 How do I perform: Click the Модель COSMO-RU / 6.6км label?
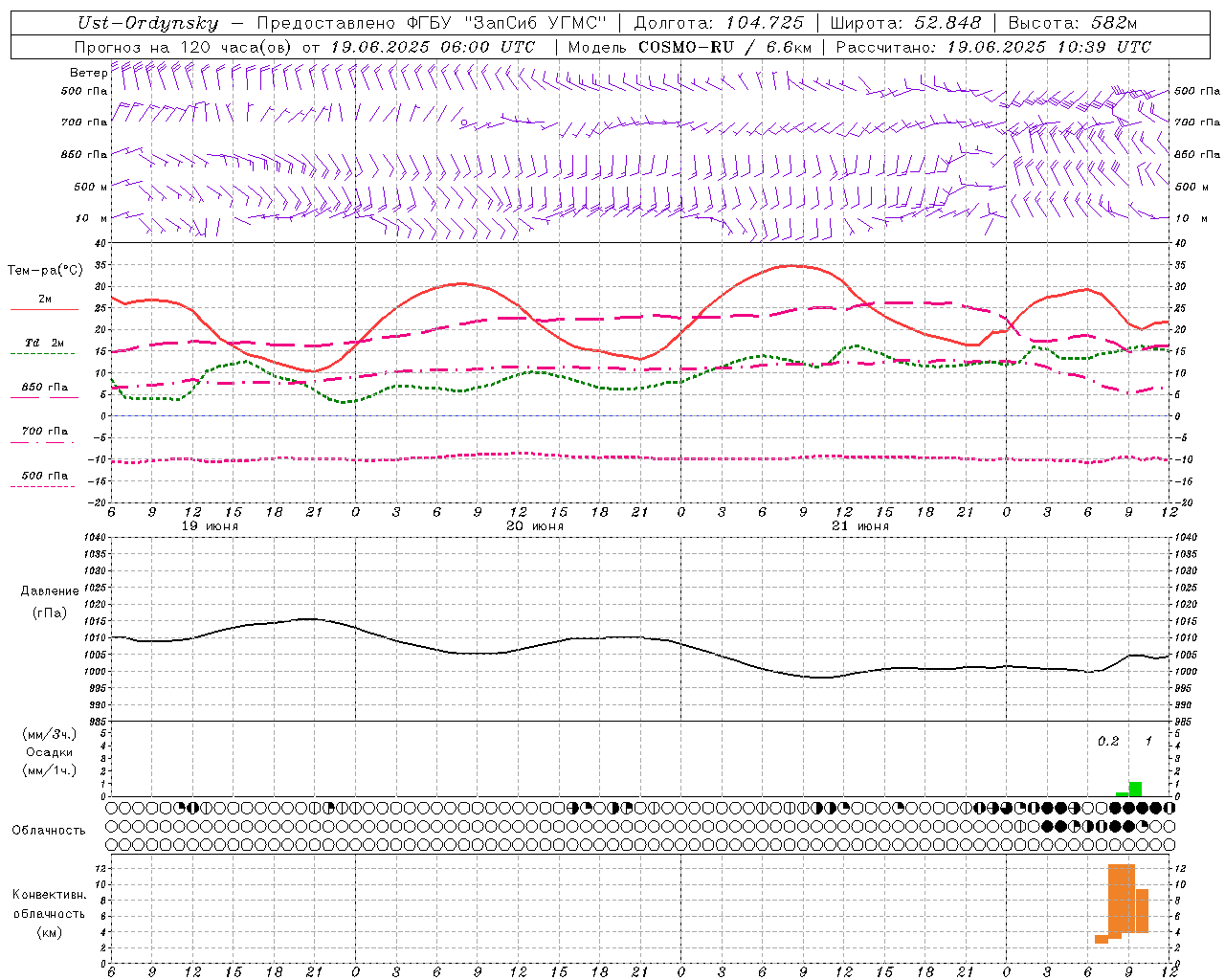pos(689,47)
